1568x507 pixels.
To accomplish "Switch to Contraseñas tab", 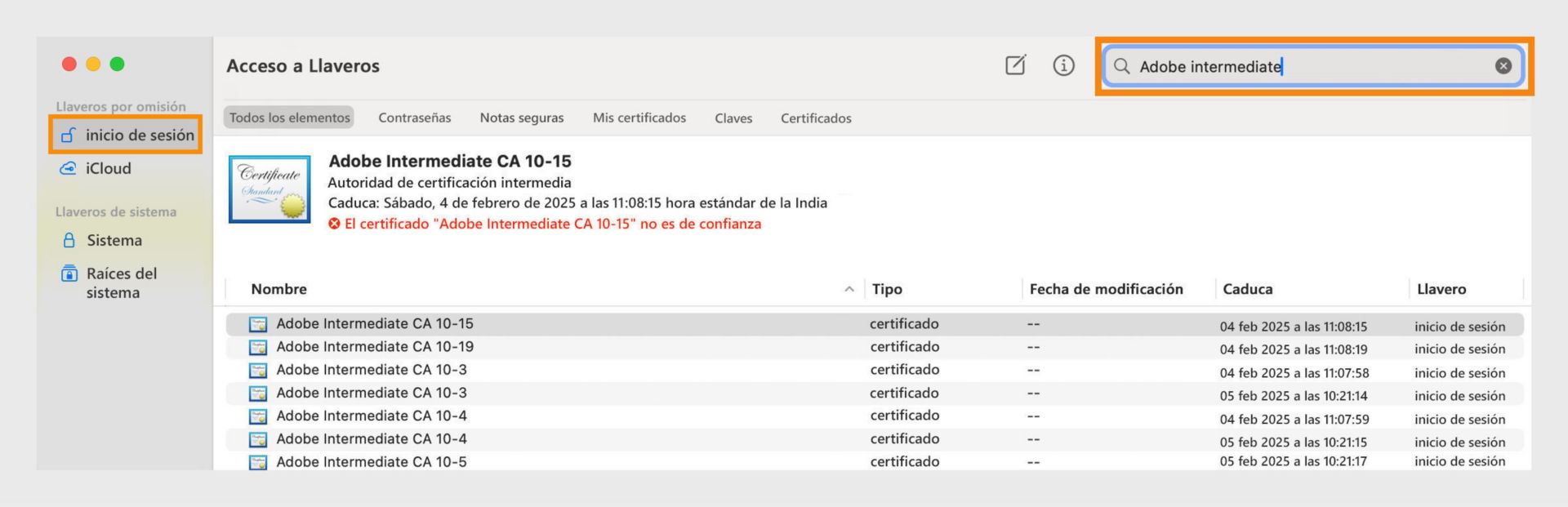I will point(415,118).
